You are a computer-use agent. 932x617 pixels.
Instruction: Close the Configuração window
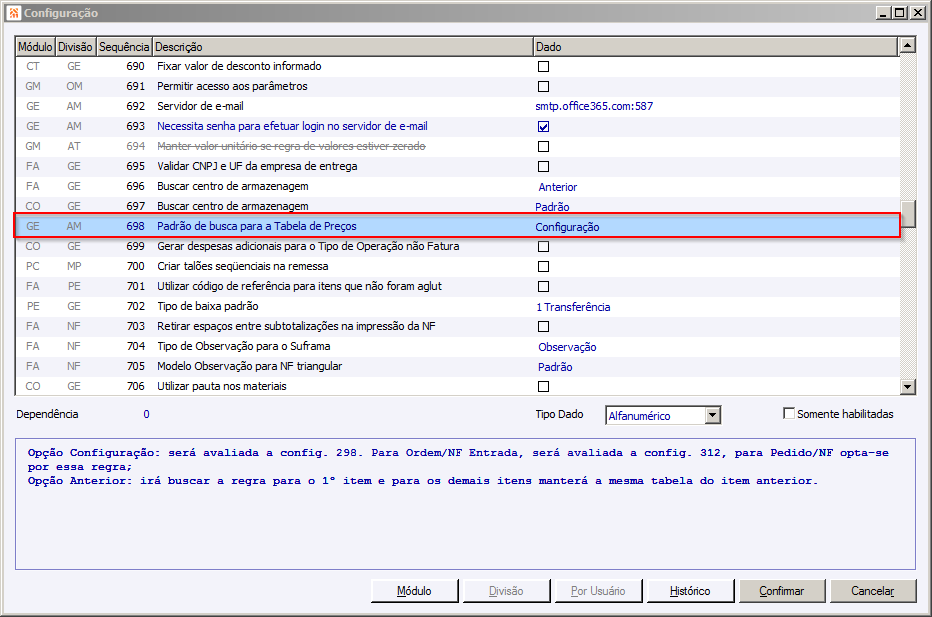tap(917, 12)
